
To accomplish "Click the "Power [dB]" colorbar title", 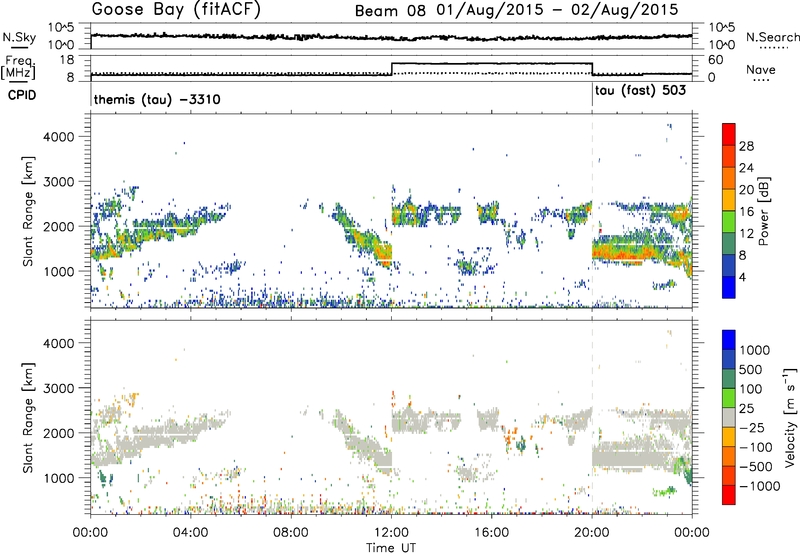I will pyautogui.click(x=763, y=211).
